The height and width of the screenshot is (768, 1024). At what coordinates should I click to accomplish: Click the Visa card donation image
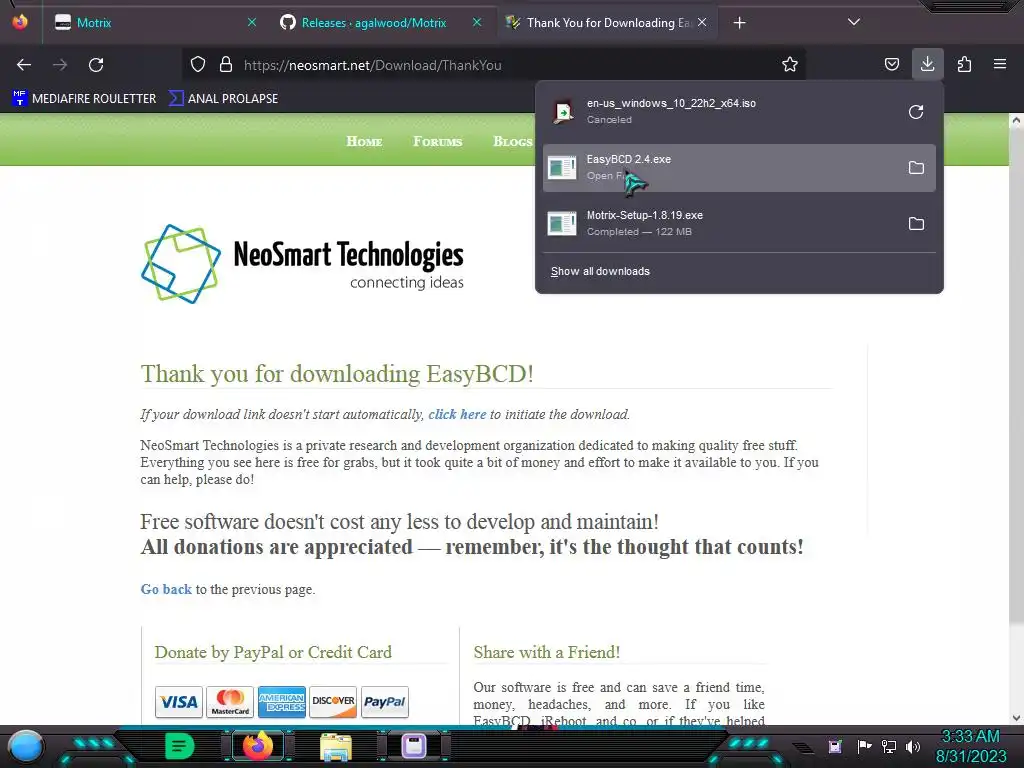tap(179, 702)
